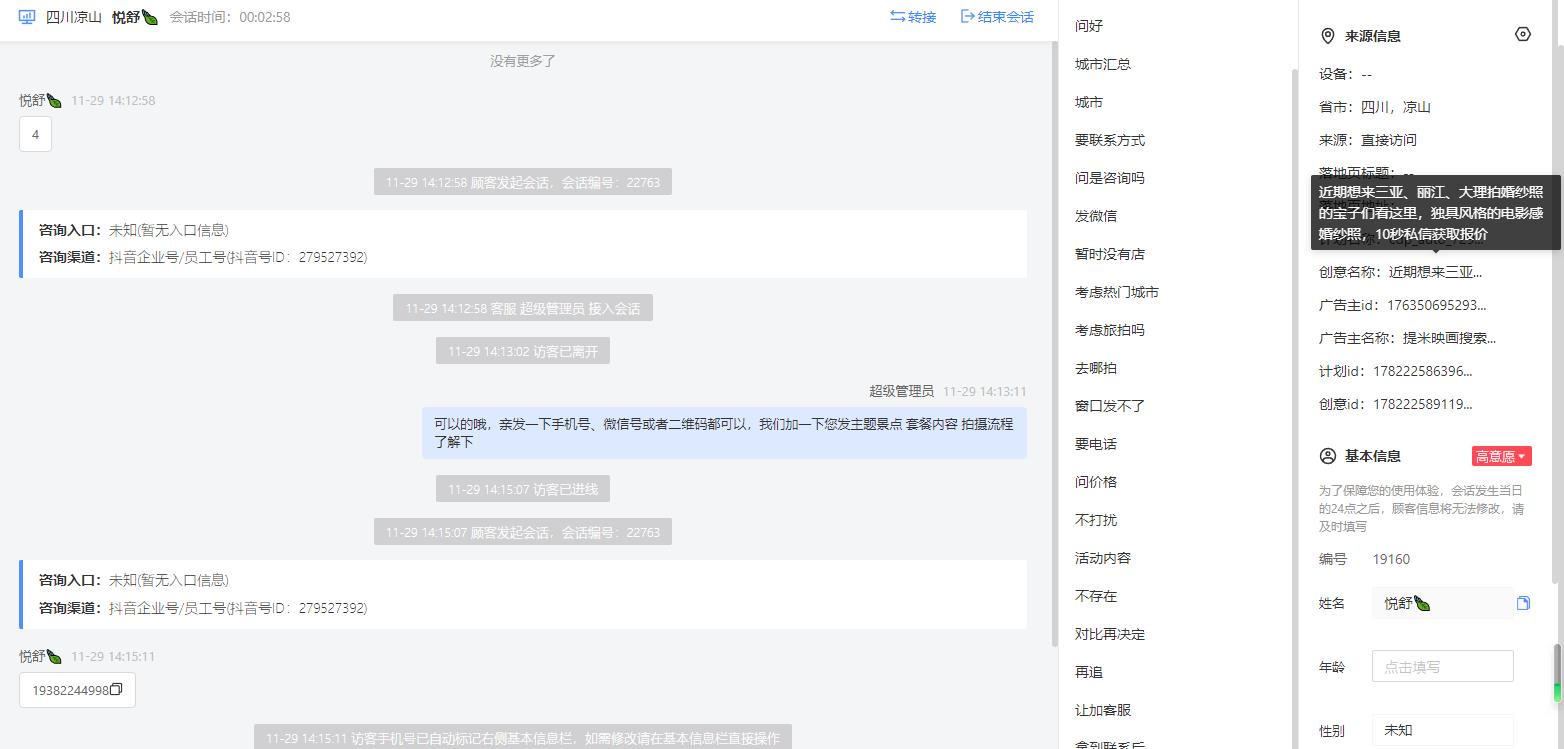Click the 省市: 四川, 凉山 line

1375,107
